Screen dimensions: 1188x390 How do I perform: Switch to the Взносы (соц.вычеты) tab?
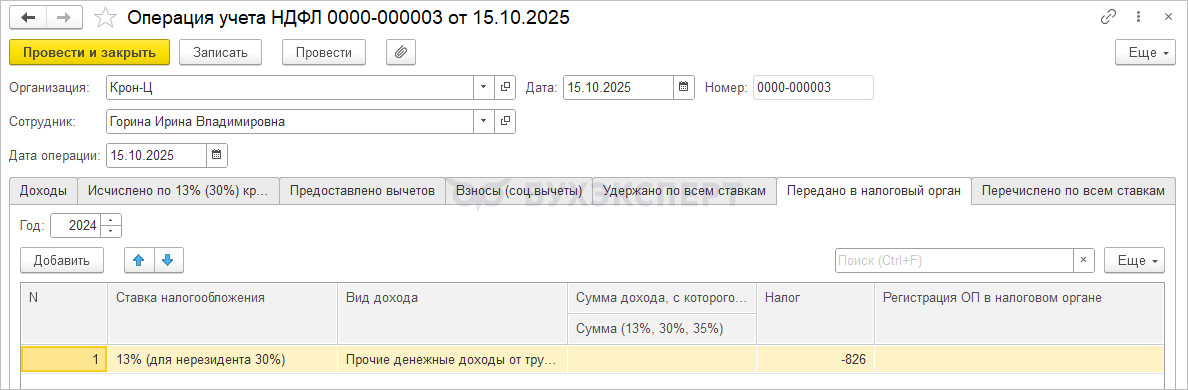[518, 191]
